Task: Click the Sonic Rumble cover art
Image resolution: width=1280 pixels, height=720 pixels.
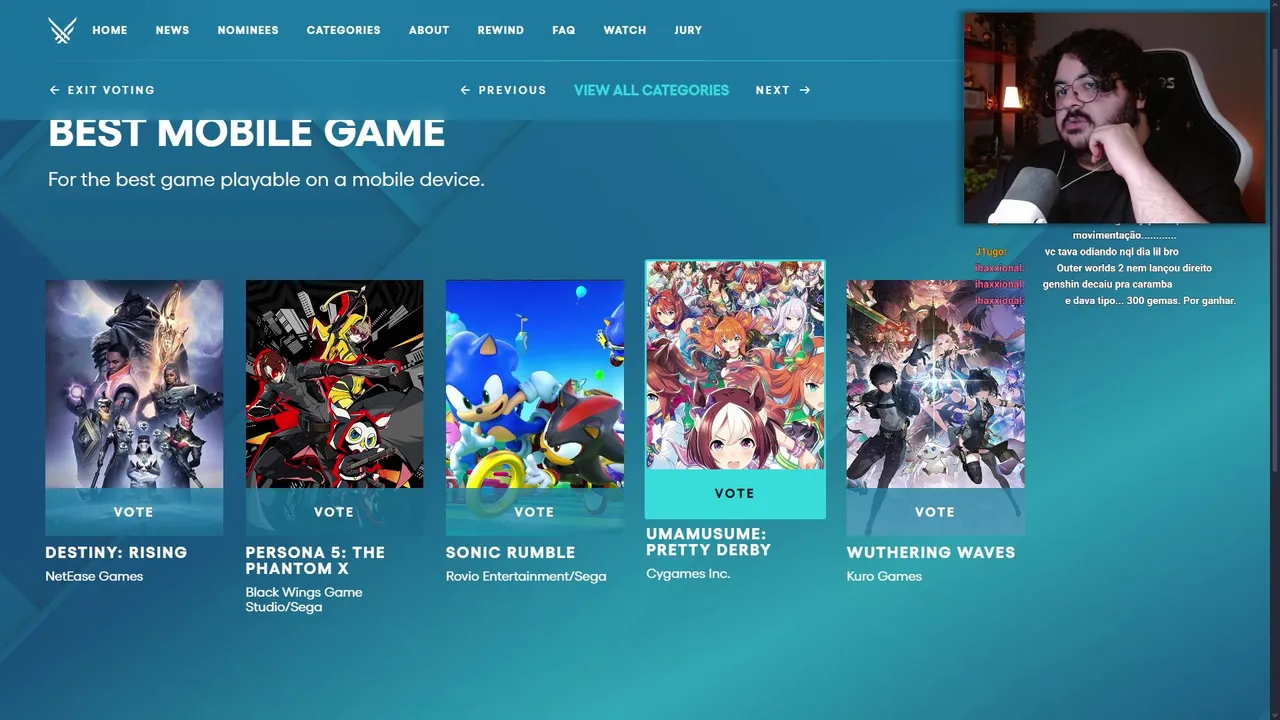Action: 534,384
